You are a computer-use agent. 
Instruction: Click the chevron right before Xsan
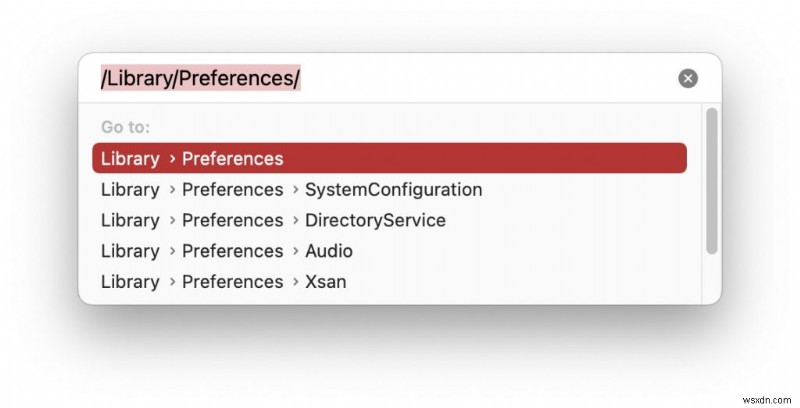coord(295,283)
